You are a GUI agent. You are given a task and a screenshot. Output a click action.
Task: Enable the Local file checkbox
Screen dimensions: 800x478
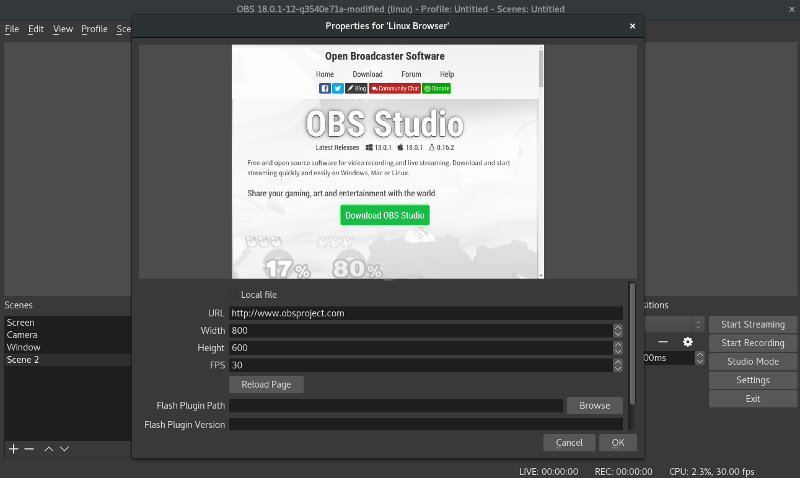click(233, 295)
